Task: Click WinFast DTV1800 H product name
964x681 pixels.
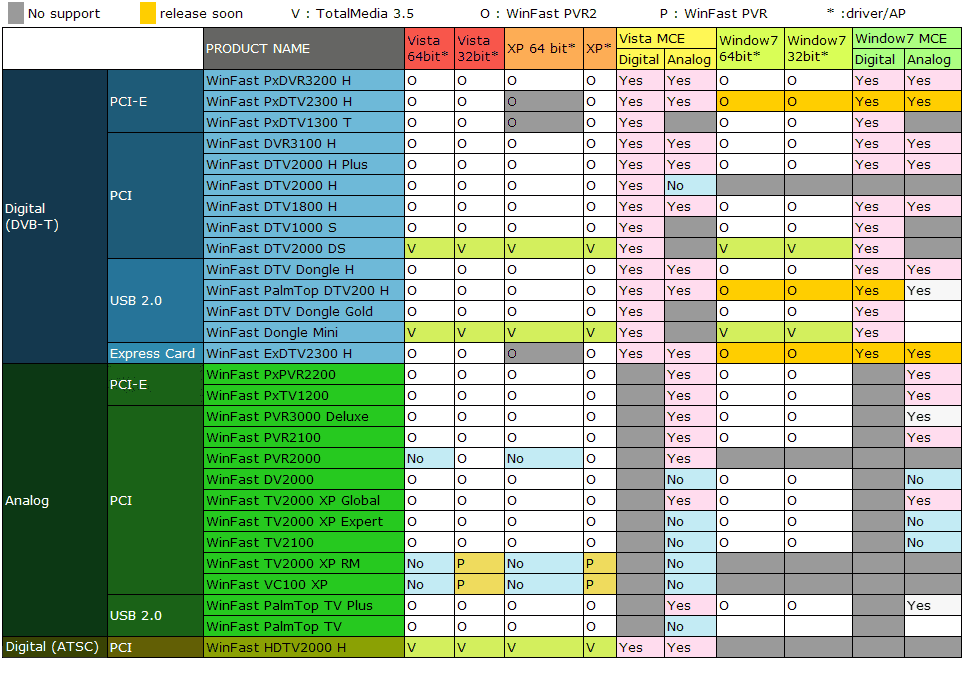Action: pyautogui.click(x=304, y=207)
